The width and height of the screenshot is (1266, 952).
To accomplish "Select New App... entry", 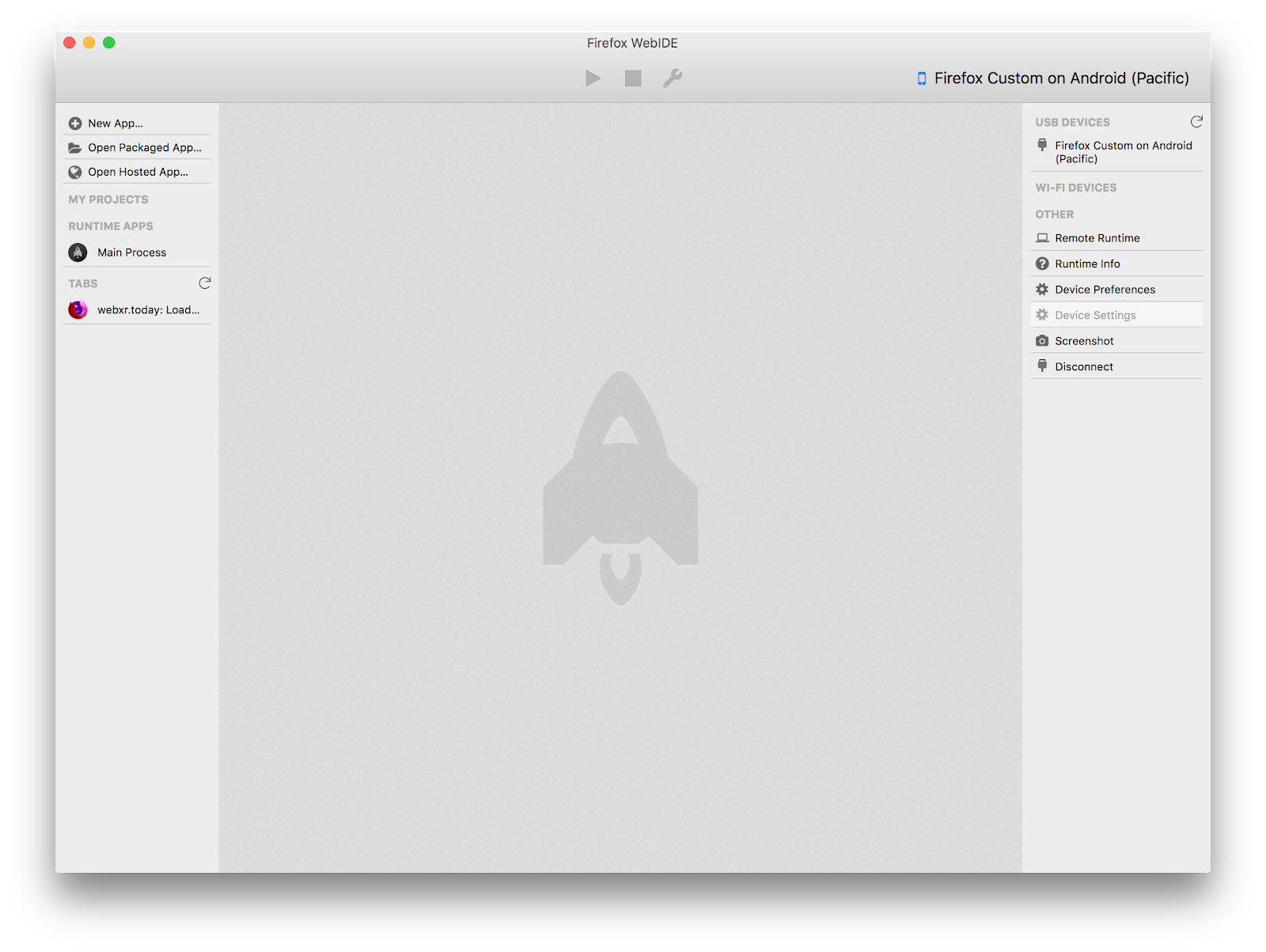I will 137,123.
